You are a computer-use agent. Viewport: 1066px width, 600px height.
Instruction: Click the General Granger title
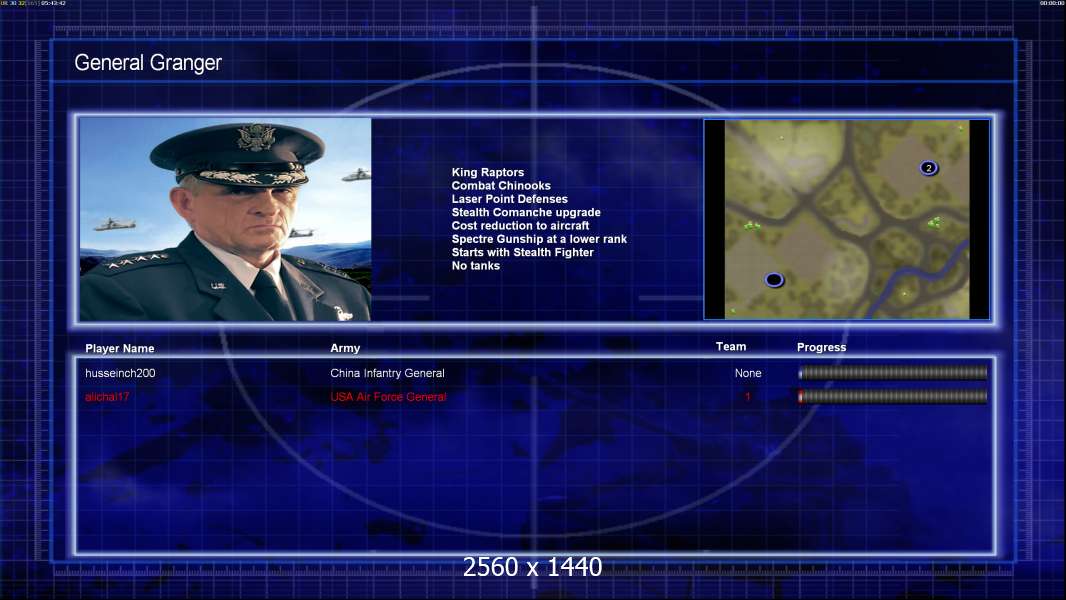[x=148, y=63]
